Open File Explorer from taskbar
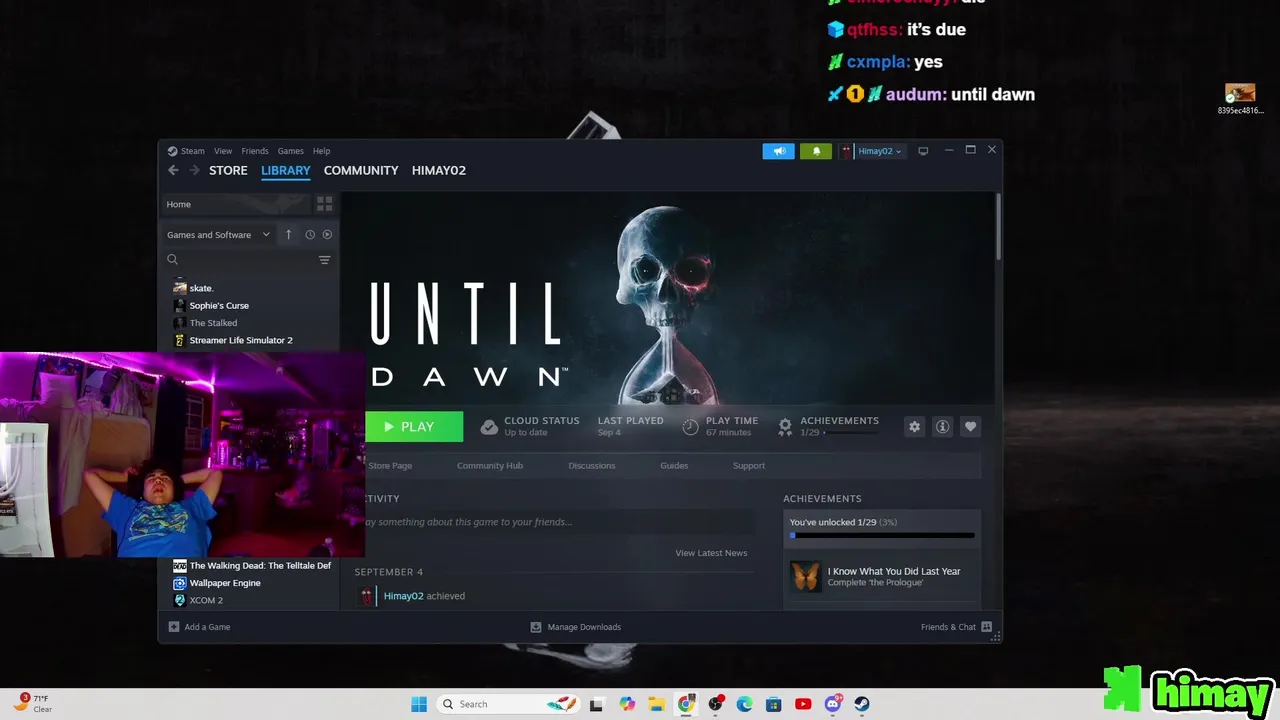Screen dimensions: 1280x720 click(x=657, y=704)
